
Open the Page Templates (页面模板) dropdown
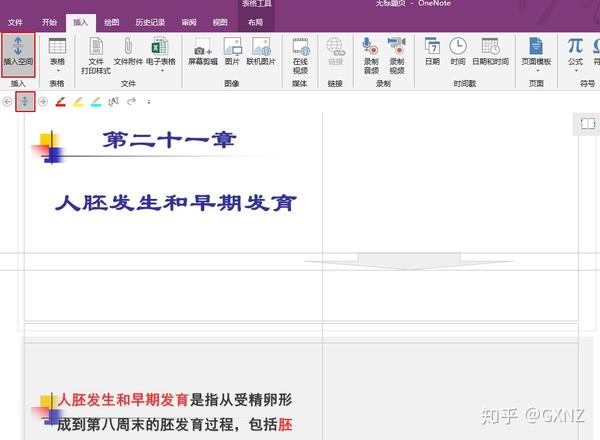(536, 55)
